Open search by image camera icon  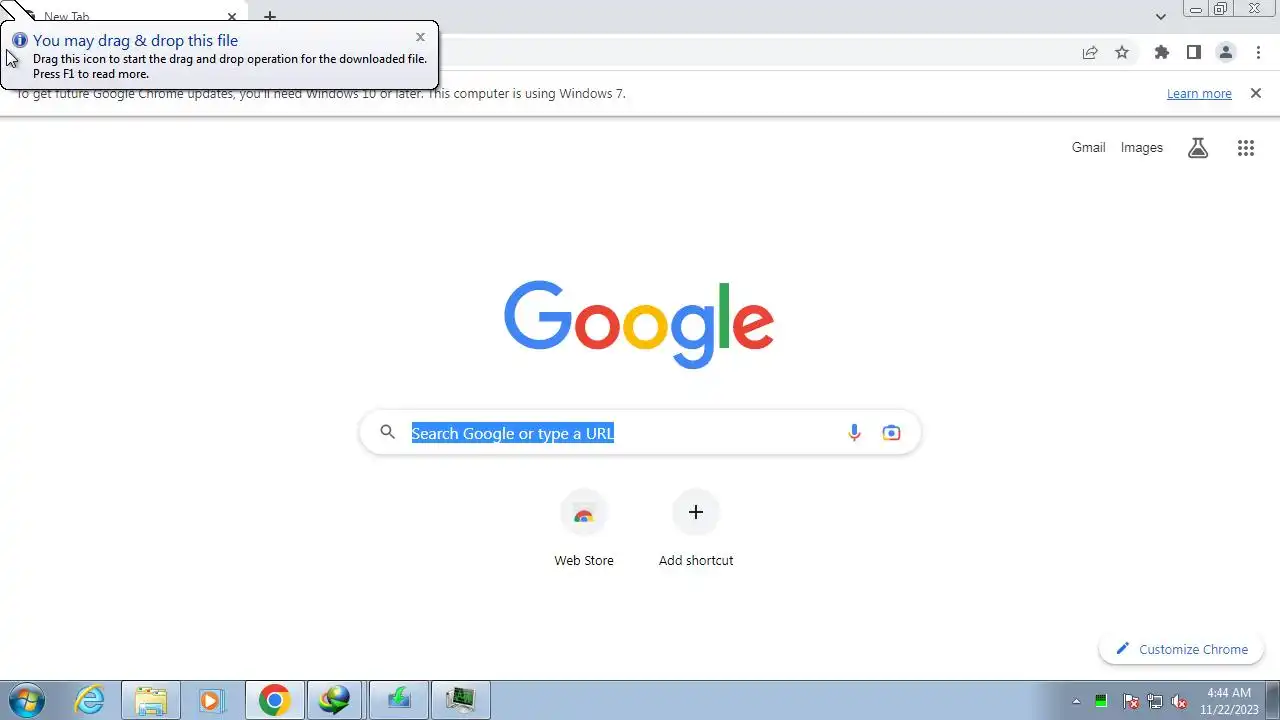891,433
